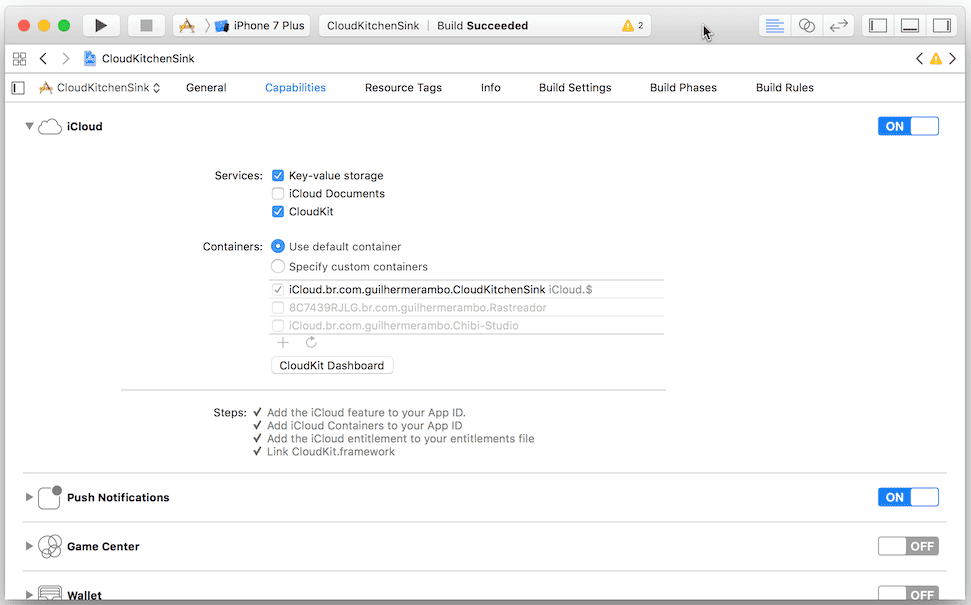Turn off the iCloud capability switch
Image resolution: width=971 pixels, height=605 pixels.
tap(908, 126)
